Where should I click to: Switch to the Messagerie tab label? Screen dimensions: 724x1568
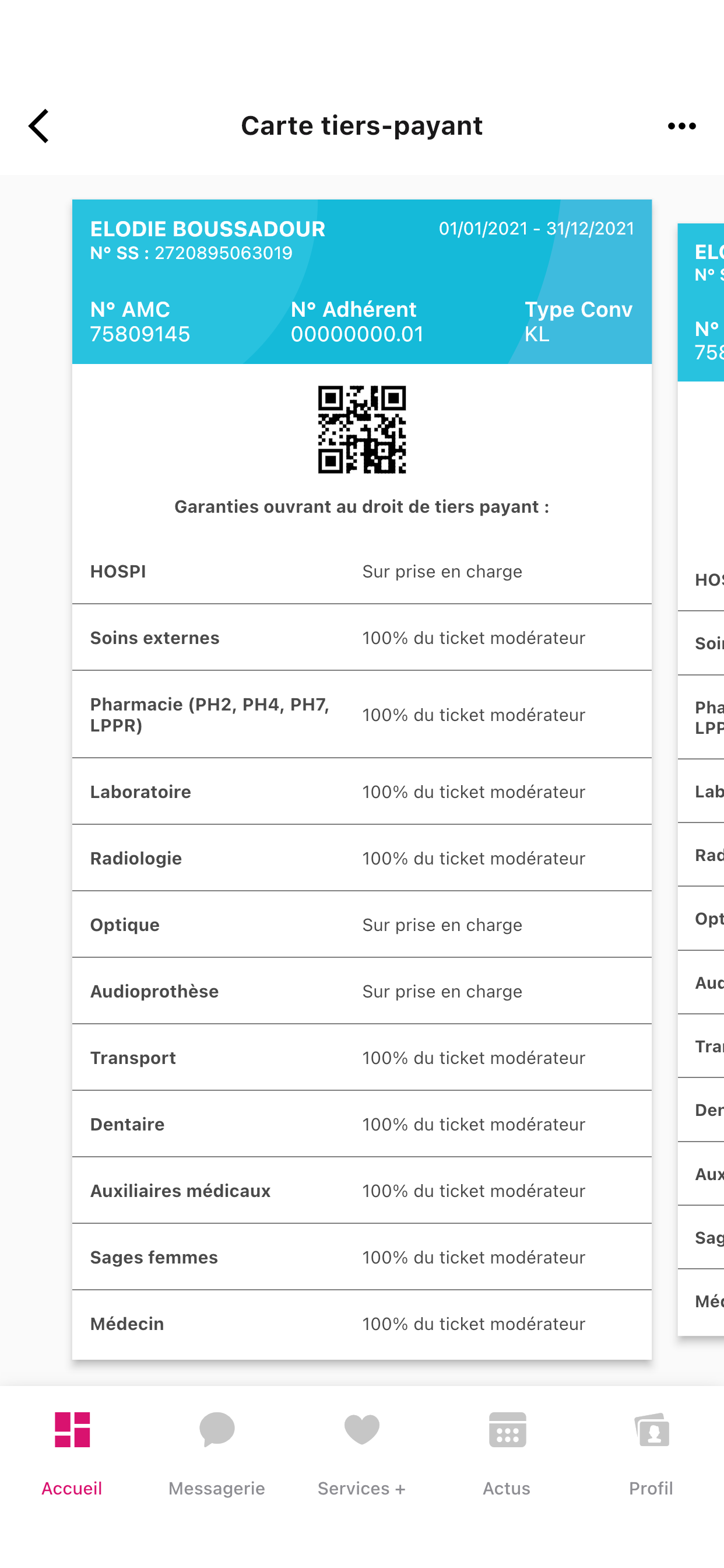[217, 1488]
